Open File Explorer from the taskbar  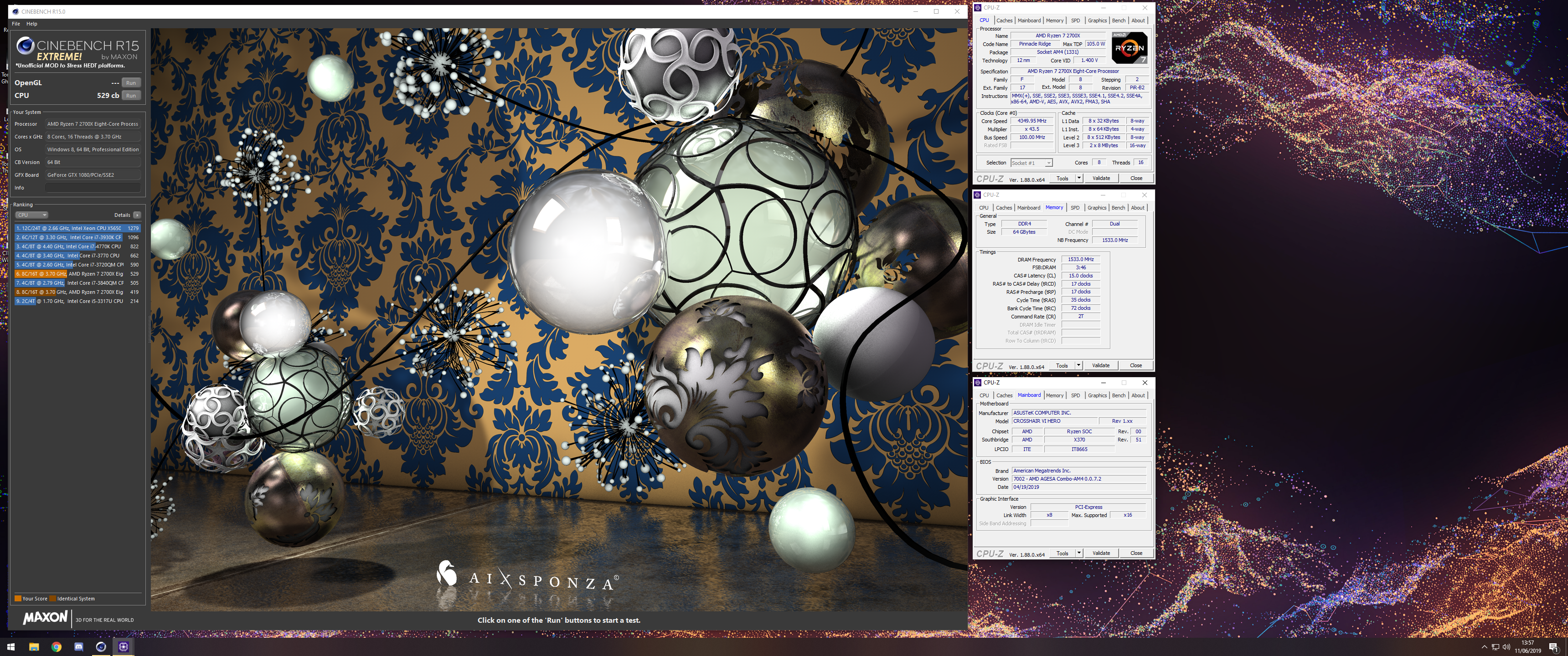tap(34, 647)
